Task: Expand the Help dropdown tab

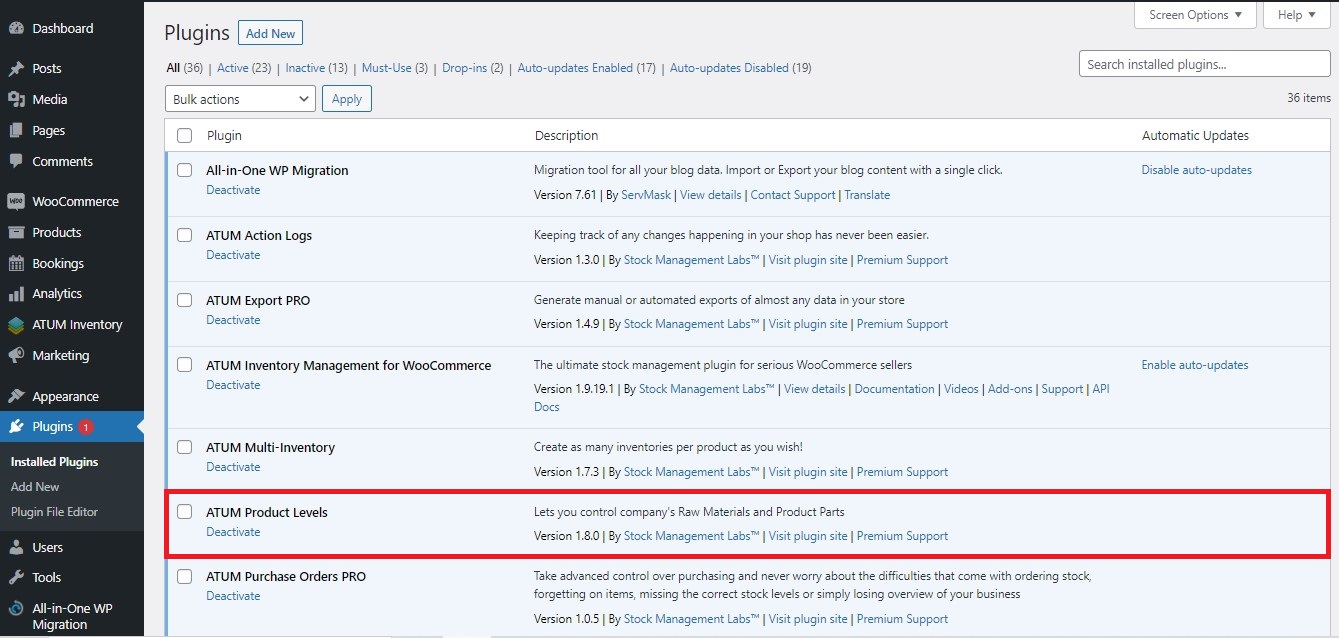Action: click(1297, 15)
